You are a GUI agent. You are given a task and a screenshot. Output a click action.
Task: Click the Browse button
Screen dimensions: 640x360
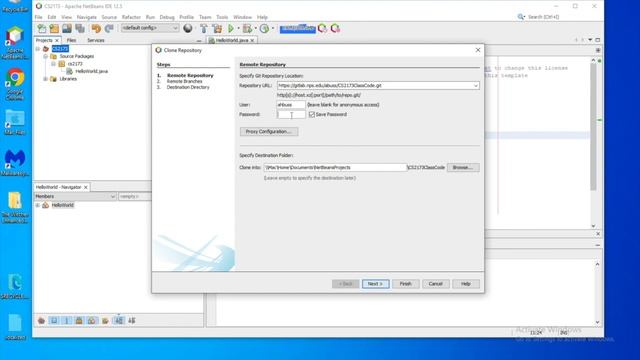463,167
